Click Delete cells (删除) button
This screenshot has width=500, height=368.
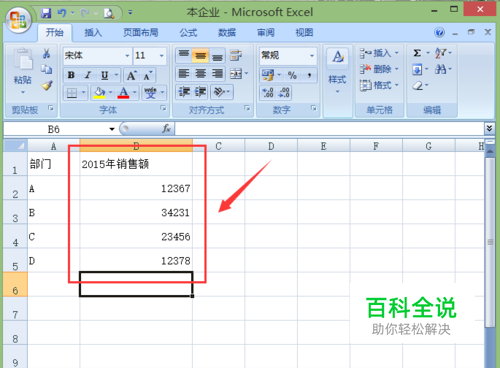(379, 69)
